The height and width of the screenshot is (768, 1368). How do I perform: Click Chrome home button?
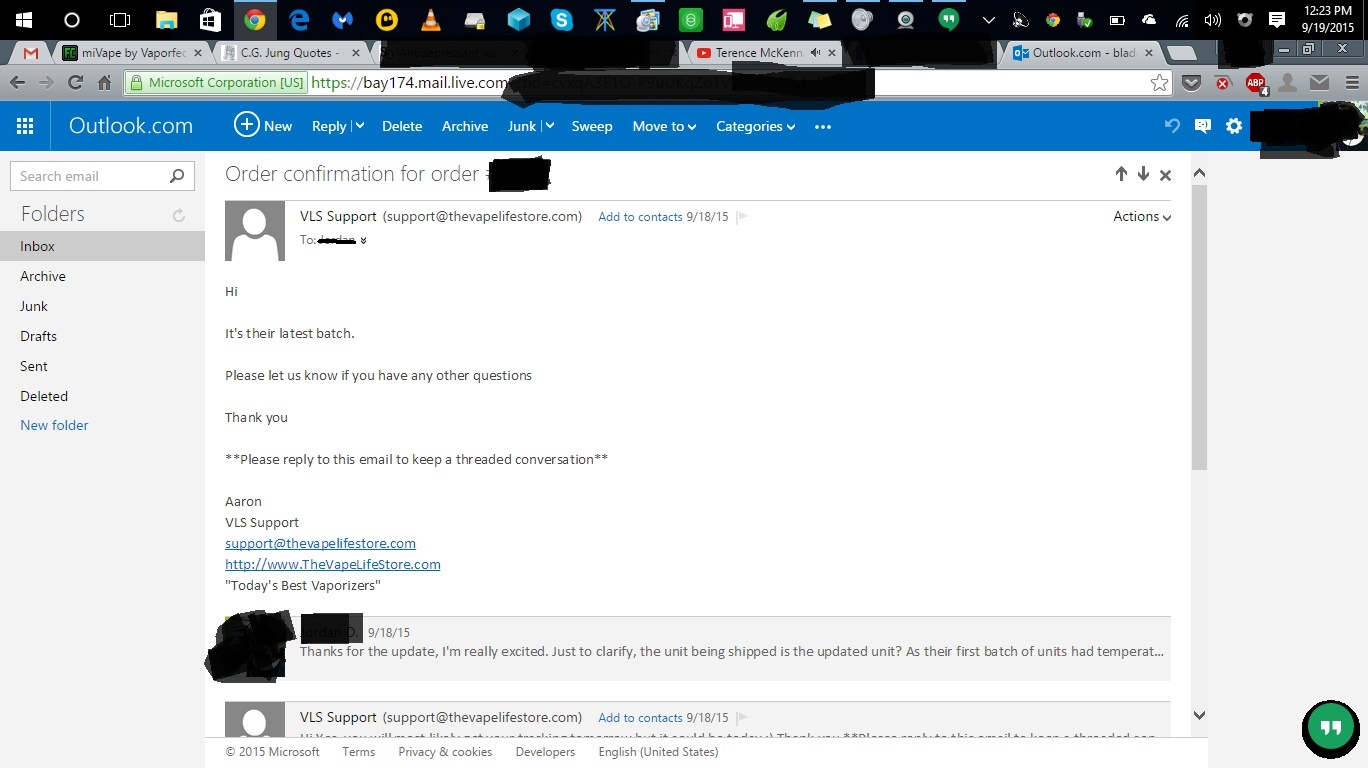click(104, 83)
